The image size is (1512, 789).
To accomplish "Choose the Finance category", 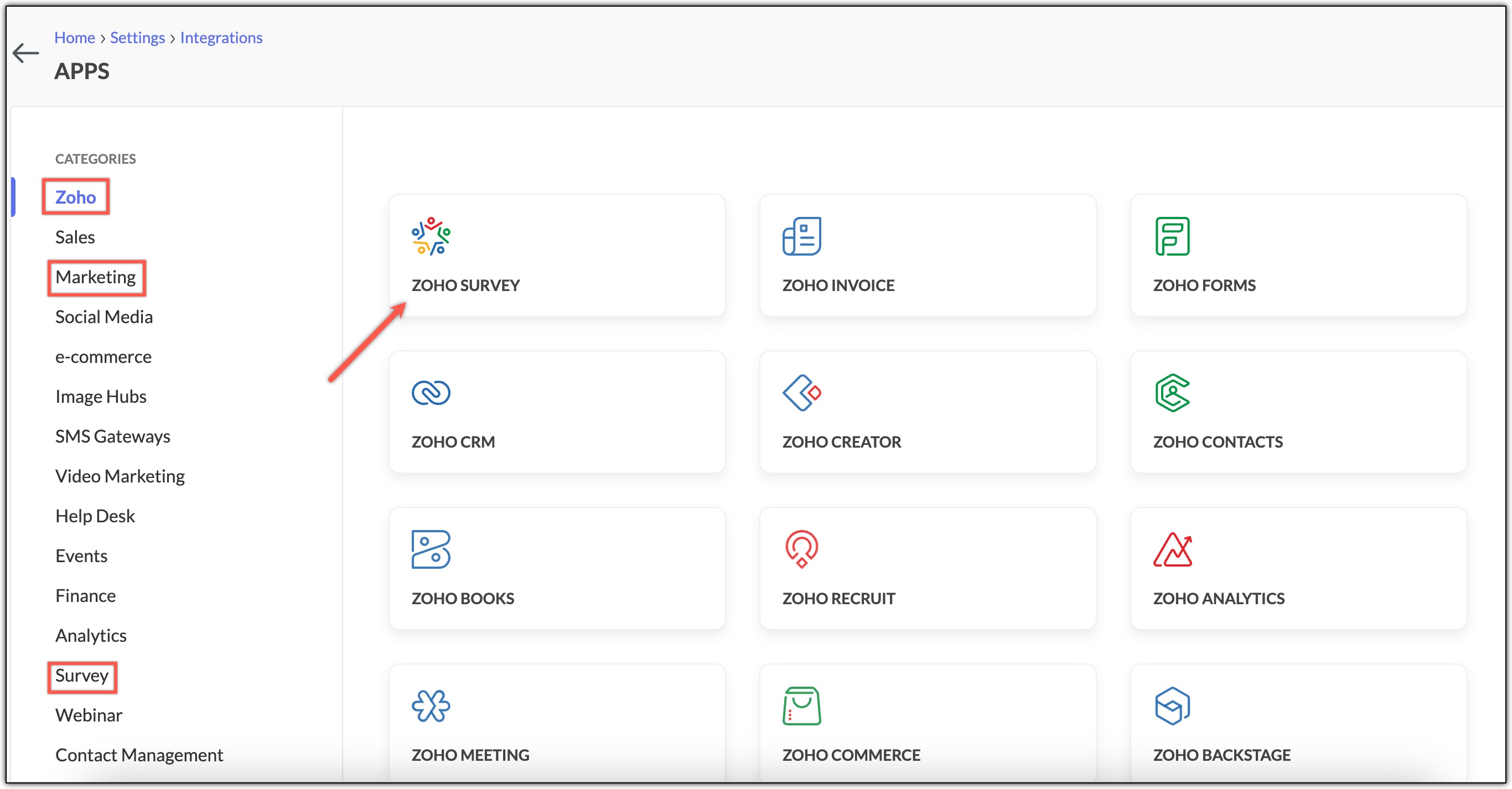I will [86, 595].
